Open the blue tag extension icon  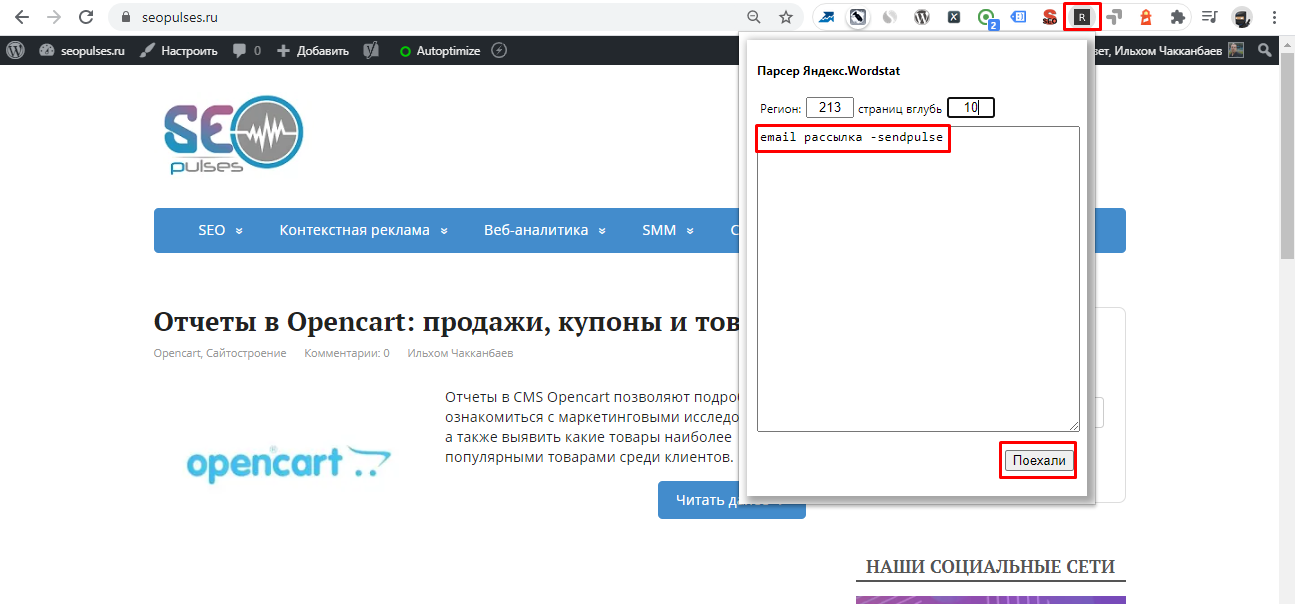point(1018,17)
